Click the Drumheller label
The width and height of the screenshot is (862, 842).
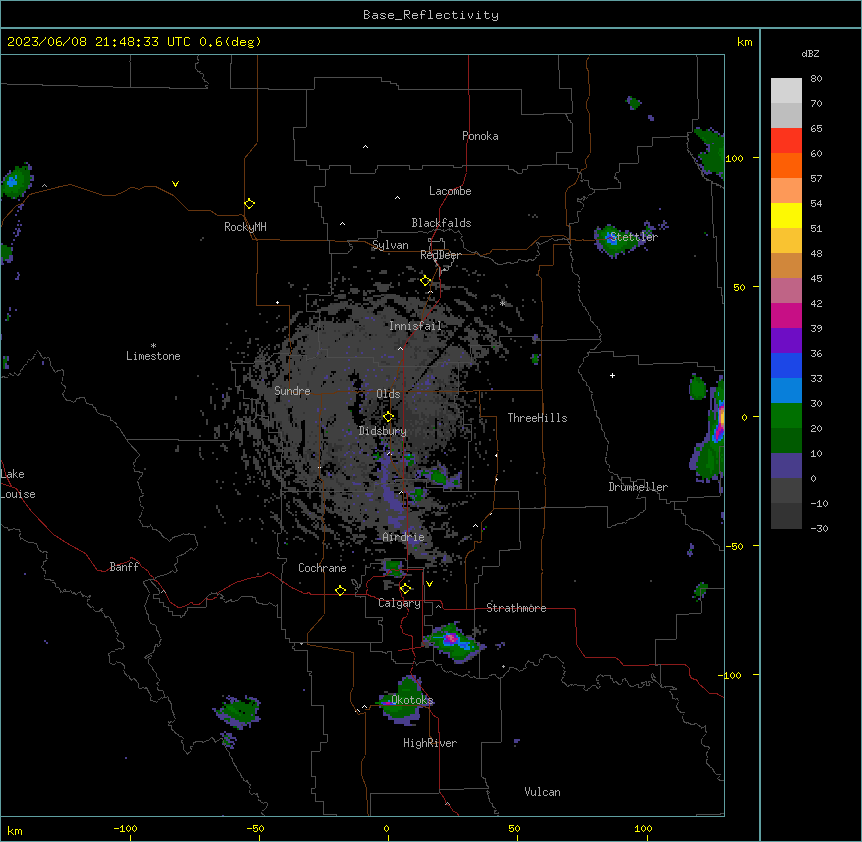(638, 487)
